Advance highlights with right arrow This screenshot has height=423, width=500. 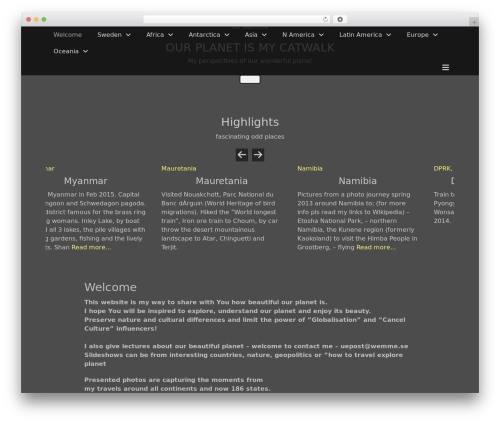(258, 155)
